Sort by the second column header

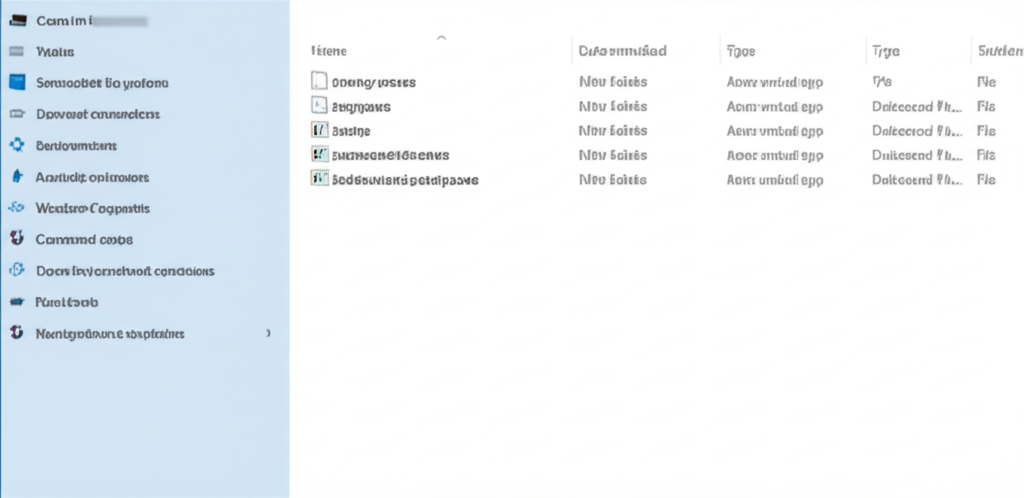[x=622, y=51]
